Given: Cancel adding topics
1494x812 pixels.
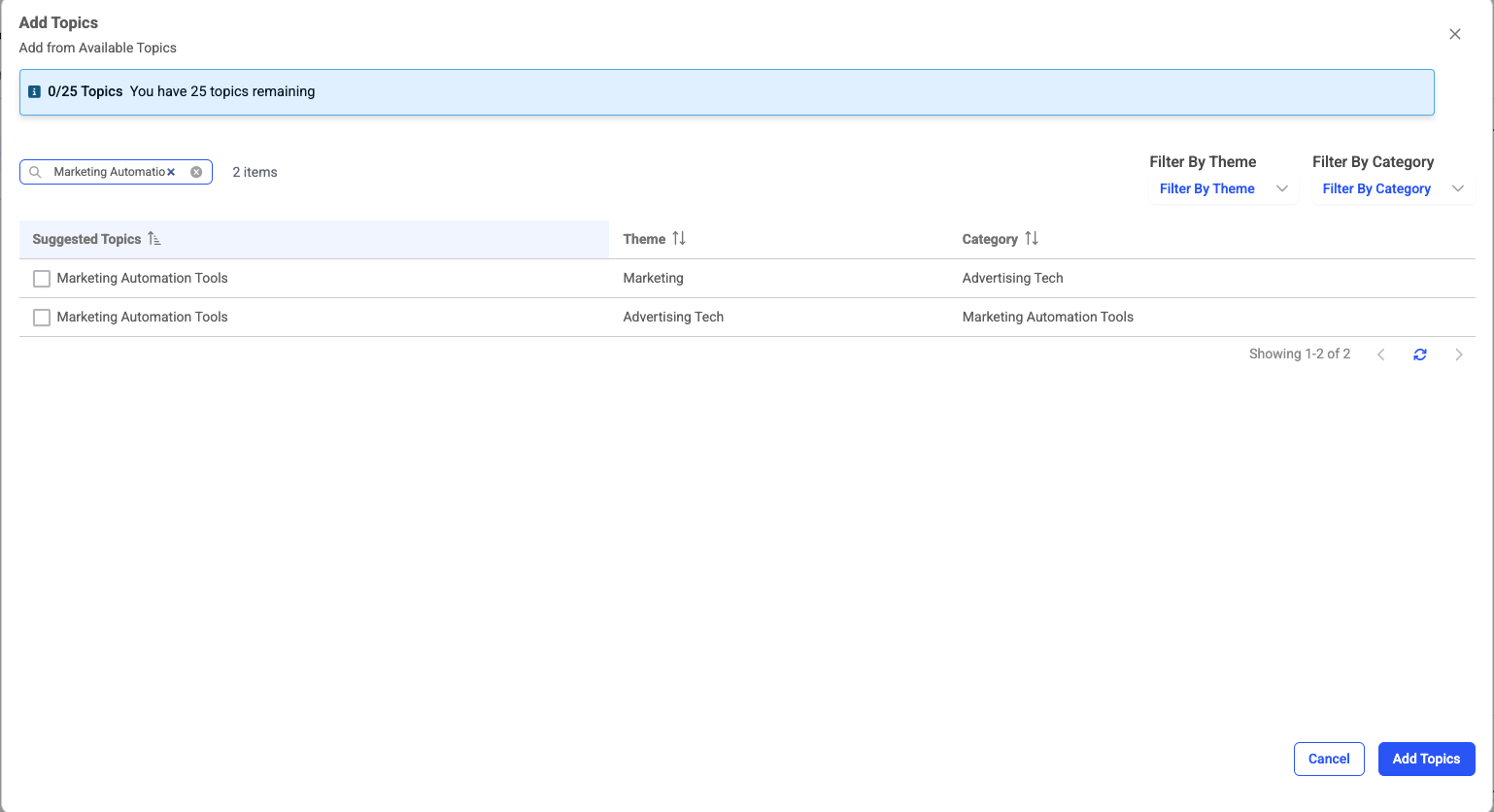Looking at the screenshot, I should point(1329,759).
